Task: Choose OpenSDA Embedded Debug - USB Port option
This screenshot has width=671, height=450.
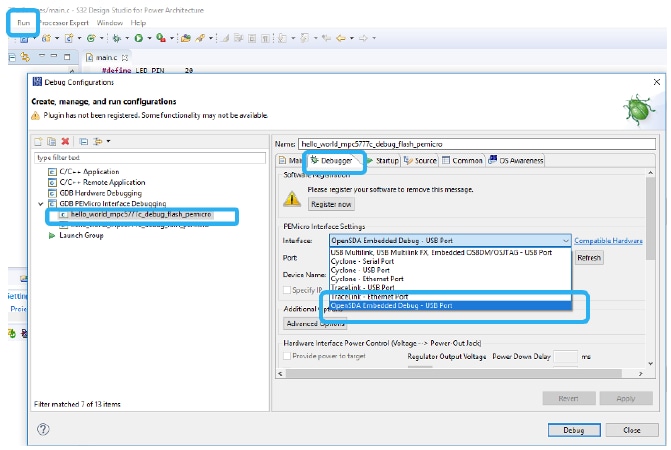Action: pos(394,305)
